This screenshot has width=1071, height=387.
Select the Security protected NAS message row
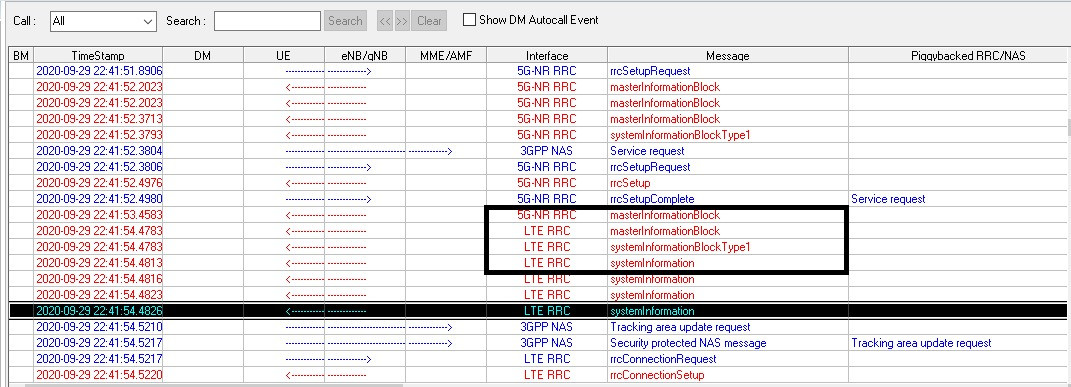(x=538, y=343)
